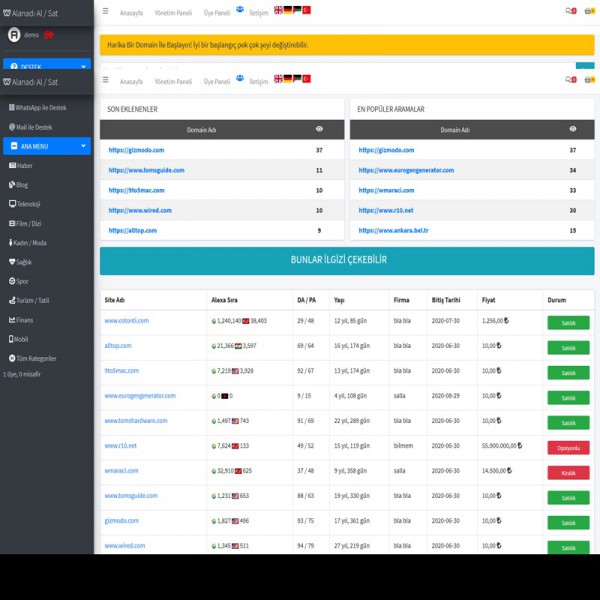Image resolution: width=600 pixels, height=600 pixels.
Task: Open https://www.eurogengenerator.com in popular searches
Action: click(406, 170)
